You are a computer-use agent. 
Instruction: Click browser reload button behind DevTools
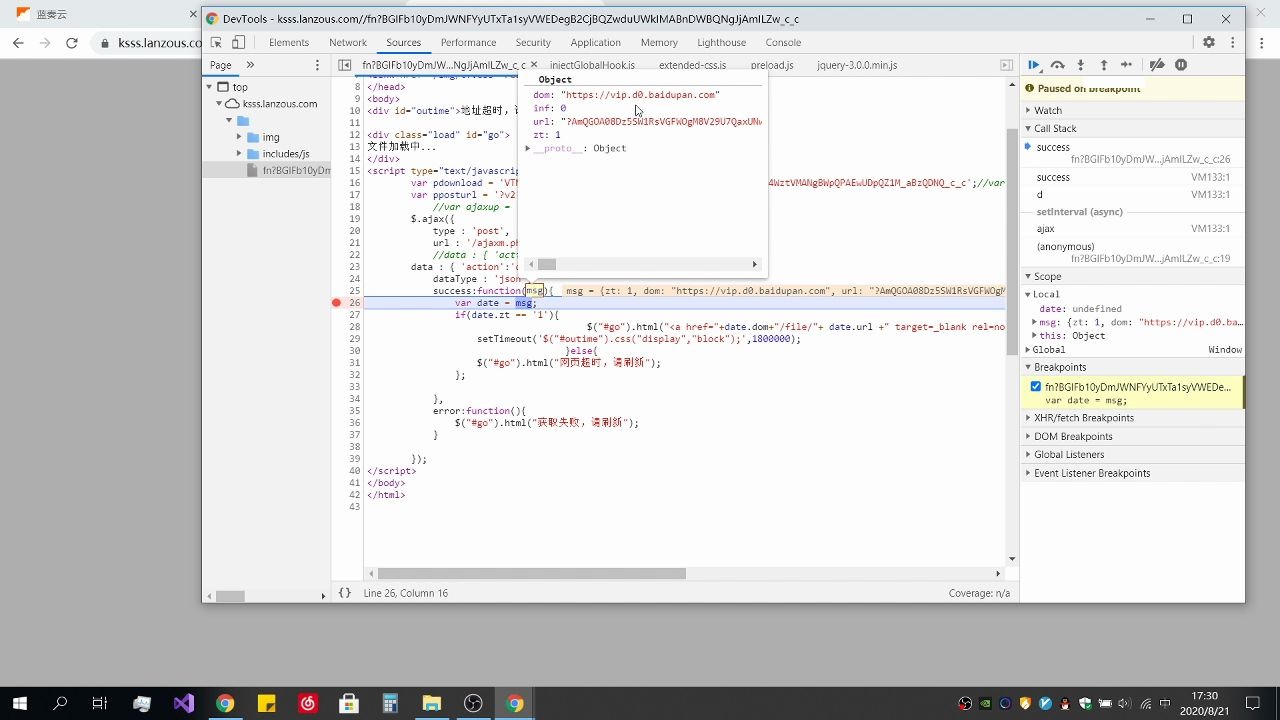coord(71,43)
